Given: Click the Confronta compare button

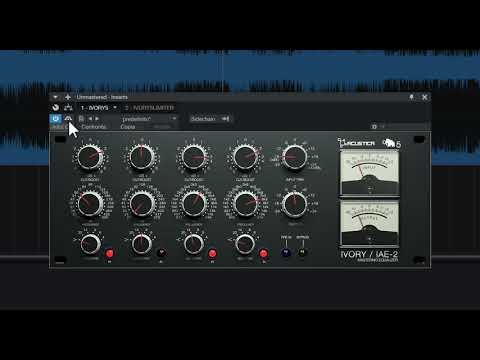Looking at the screenshot, I should point(94,127).
